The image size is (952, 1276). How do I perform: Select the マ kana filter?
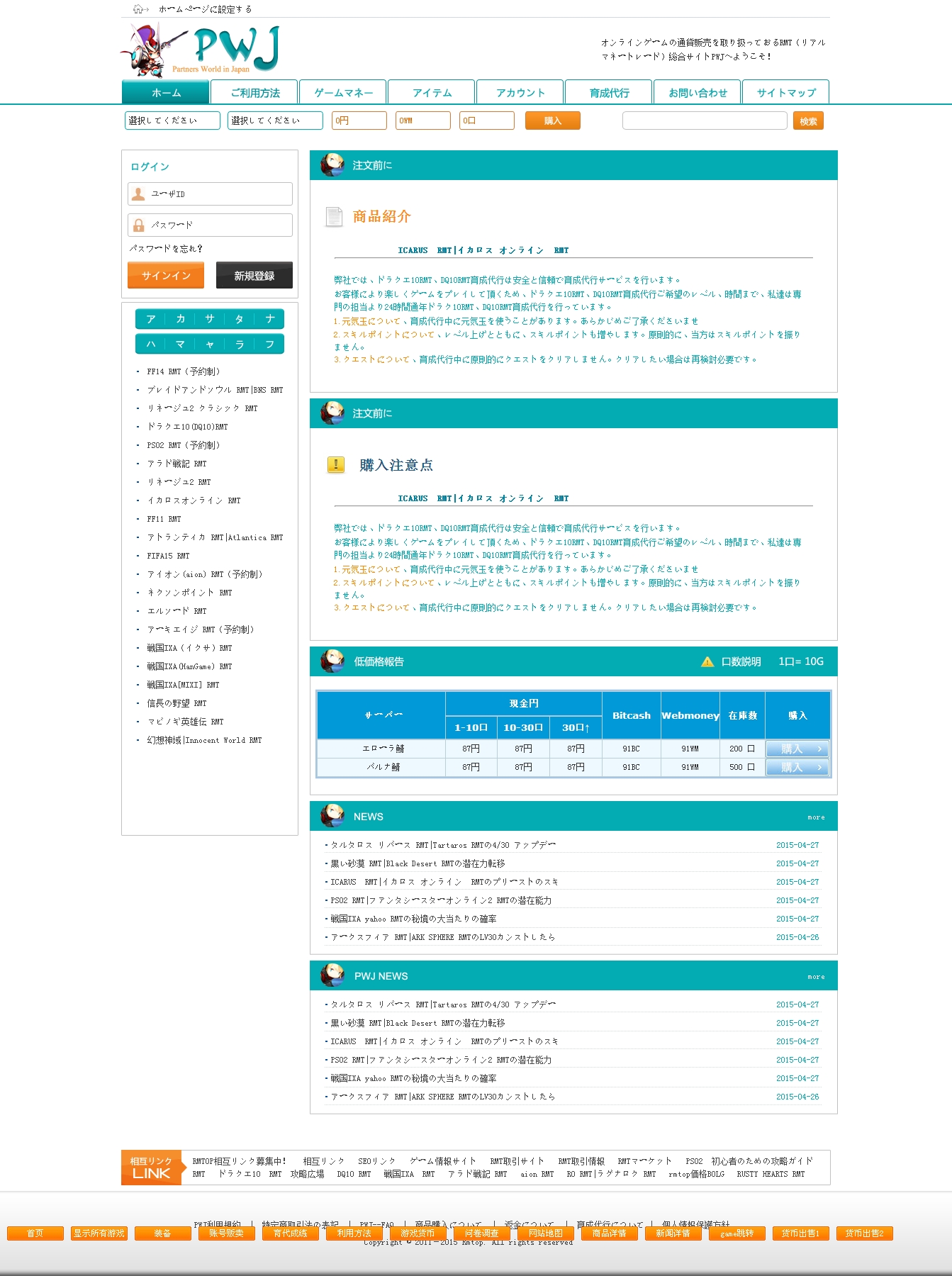click(x=180, y=344)
